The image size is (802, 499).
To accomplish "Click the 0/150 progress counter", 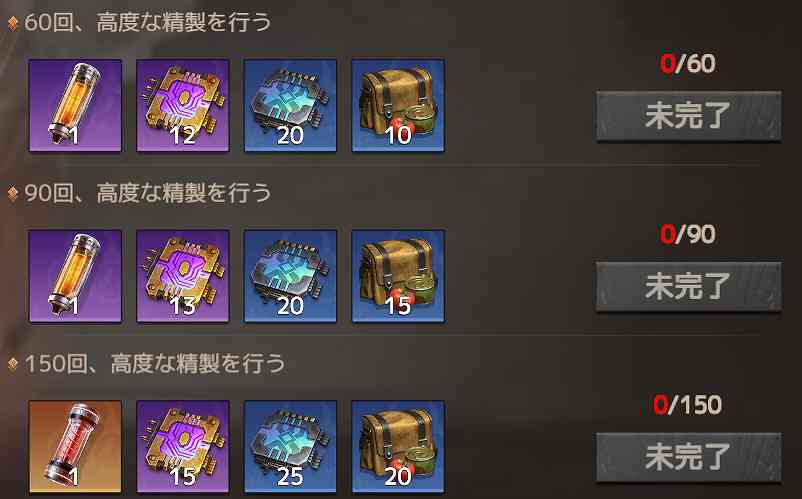I will pyautogui.click(x=687, y=405).
